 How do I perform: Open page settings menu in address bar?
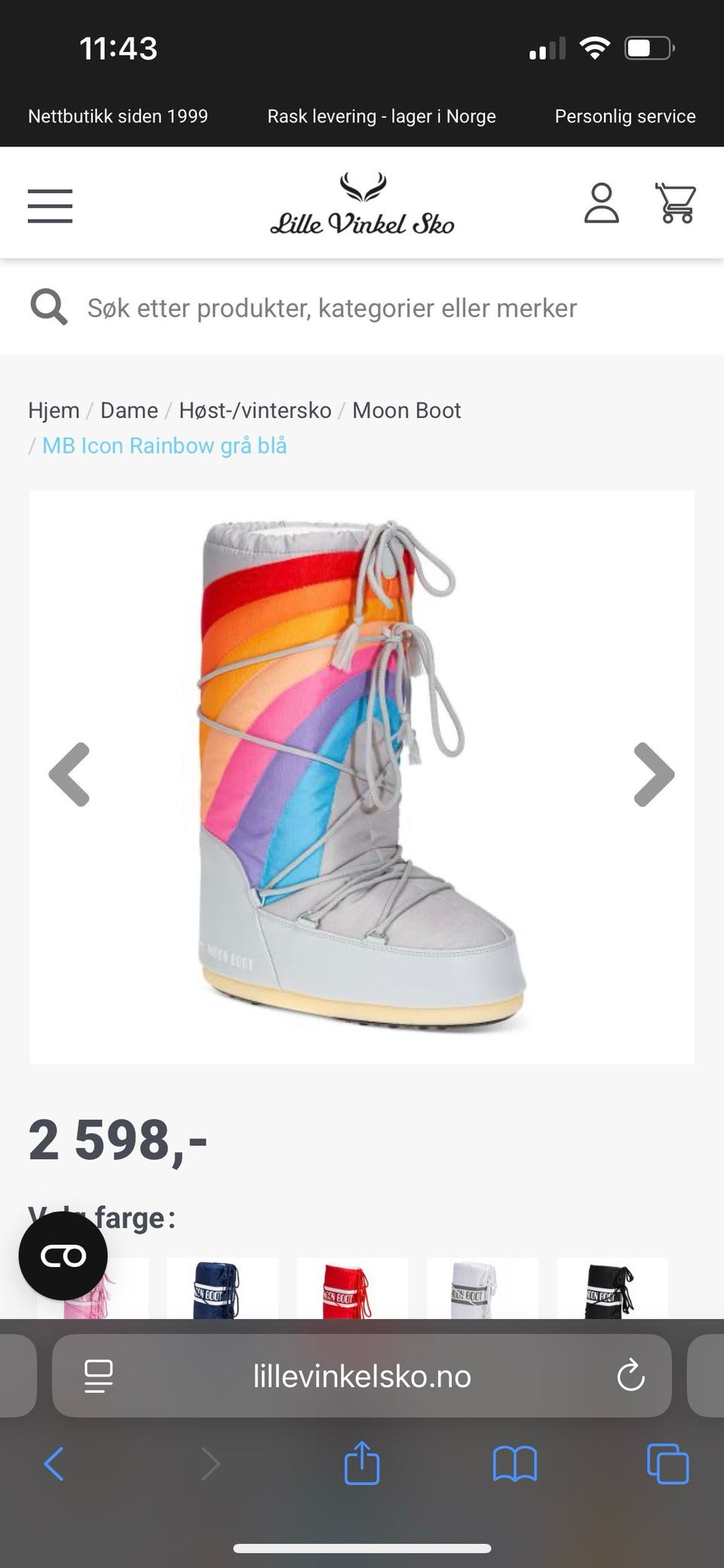point(98,1376)
